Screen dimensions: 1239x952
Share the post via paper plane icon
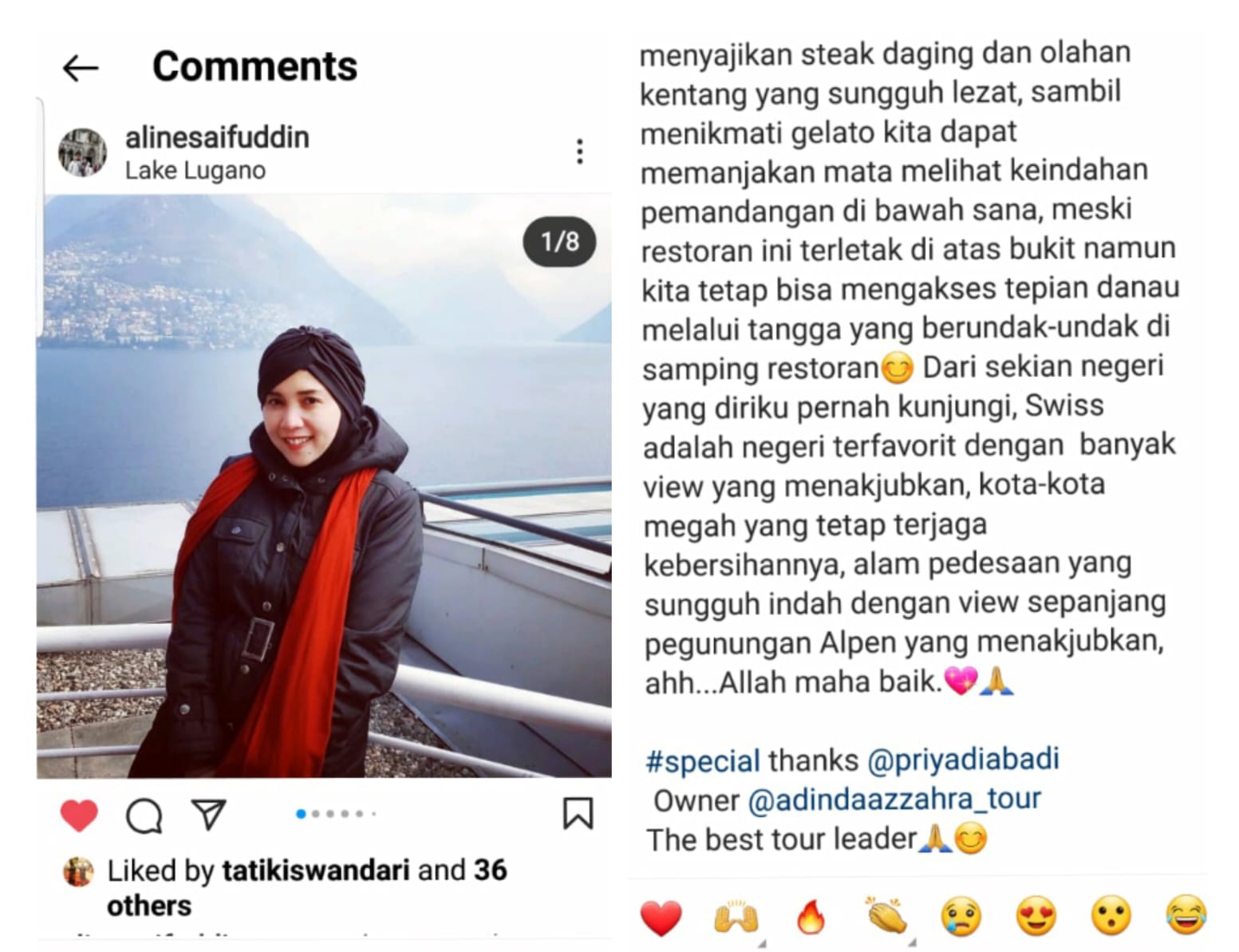tap(209, 814)
